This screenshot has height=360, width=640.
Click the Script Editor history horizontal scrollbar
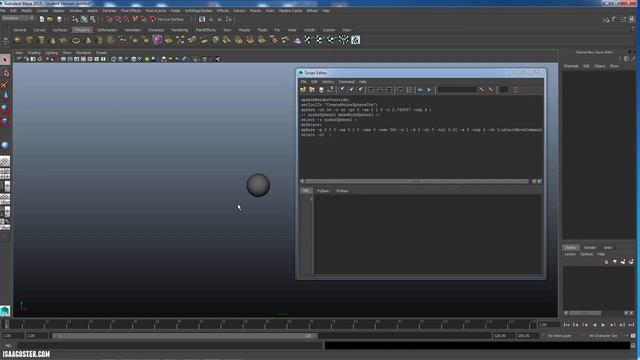pos(417,181)
